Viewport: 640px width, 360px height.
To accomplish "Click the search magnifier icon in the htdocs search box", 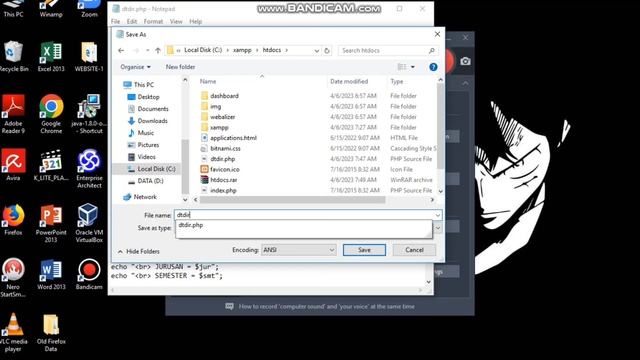I will pos(431,51).
